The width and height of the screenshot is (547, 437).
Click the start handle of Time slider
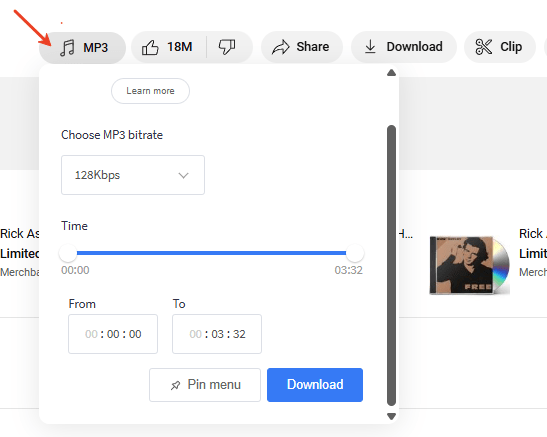(x=68, y=253)
